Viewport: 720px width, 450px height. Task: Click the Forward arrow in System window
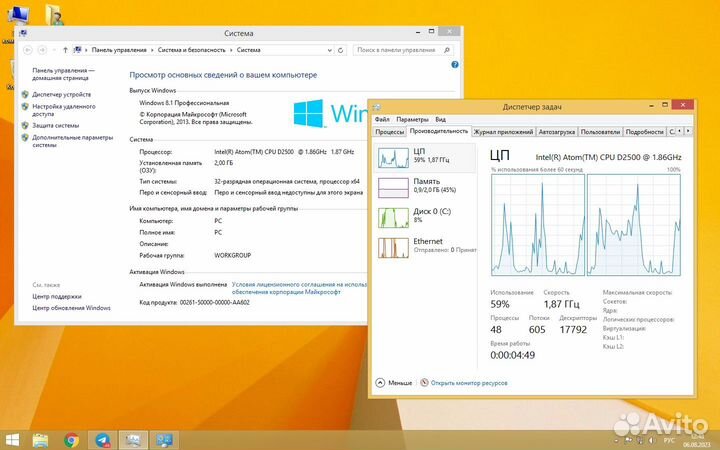(x=42, y=50)
